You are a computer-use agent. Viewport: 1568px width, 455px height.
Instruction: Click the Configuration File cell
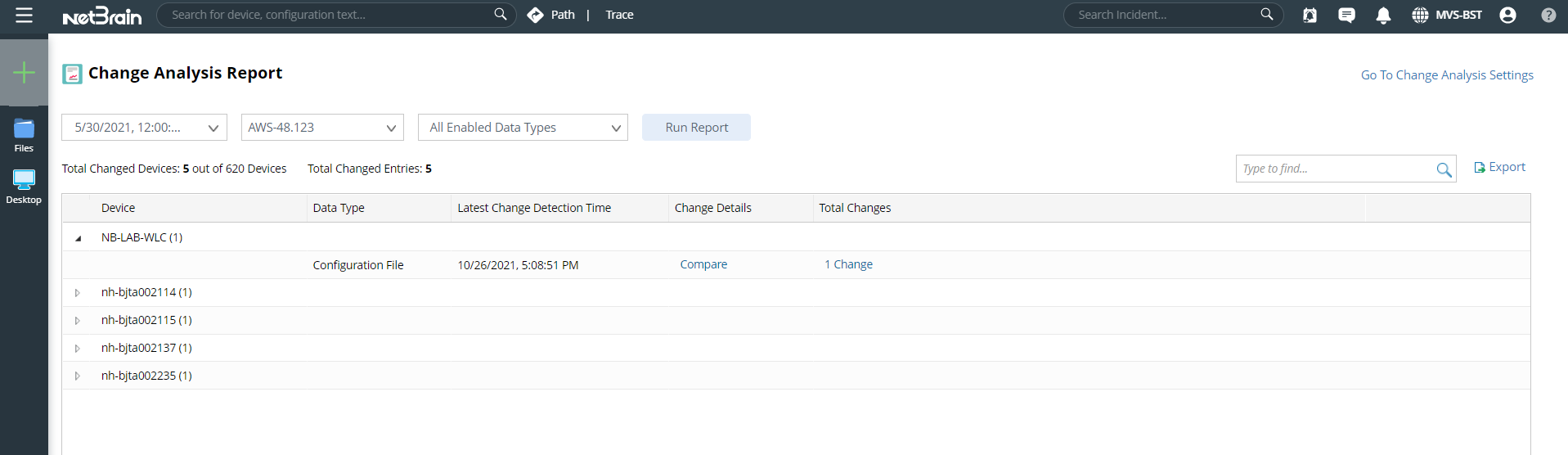click(x=358, y=265)
